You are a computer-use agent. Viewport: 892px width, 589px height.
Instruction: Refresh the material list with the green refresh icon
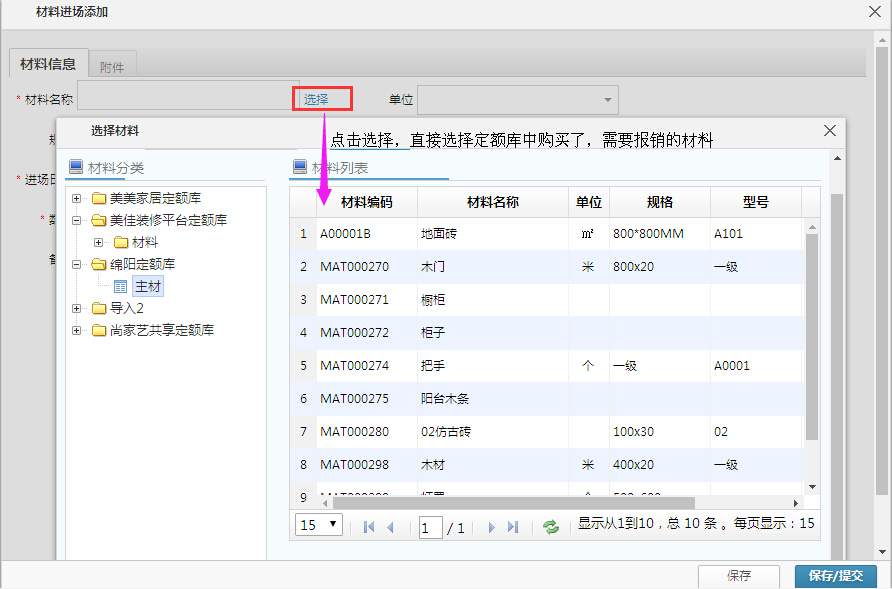550,525
